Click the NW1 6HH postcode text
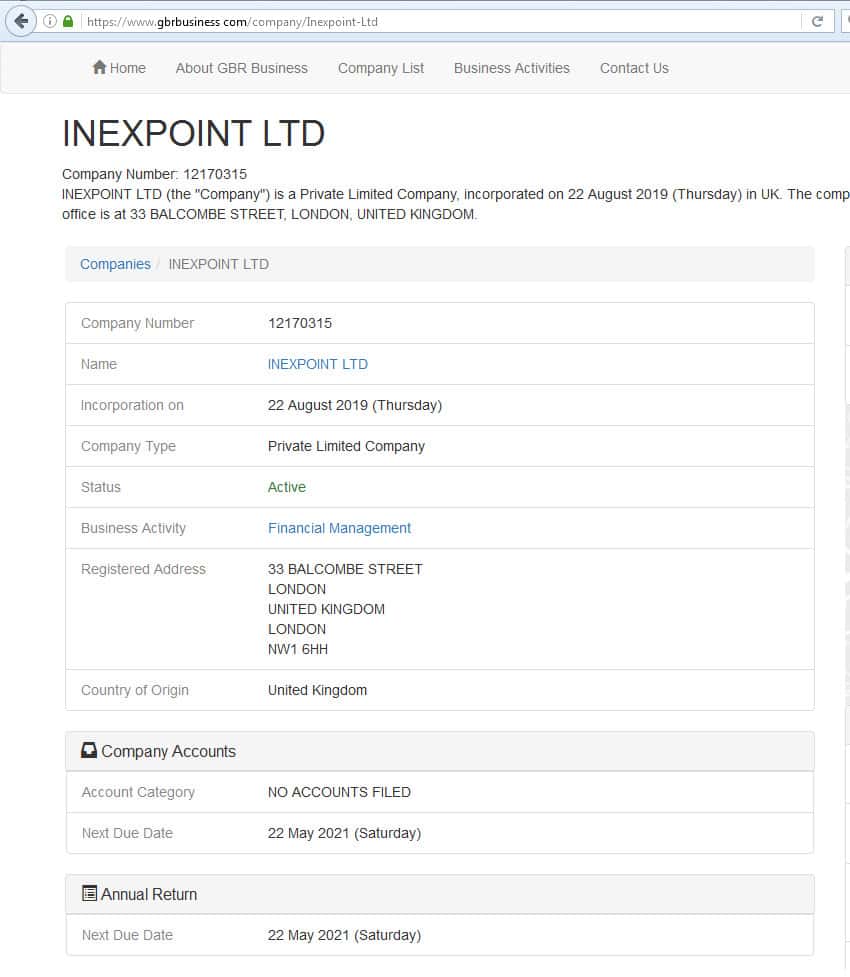The image size is (850, 977). pyautogui.click(x=297, y=649)
